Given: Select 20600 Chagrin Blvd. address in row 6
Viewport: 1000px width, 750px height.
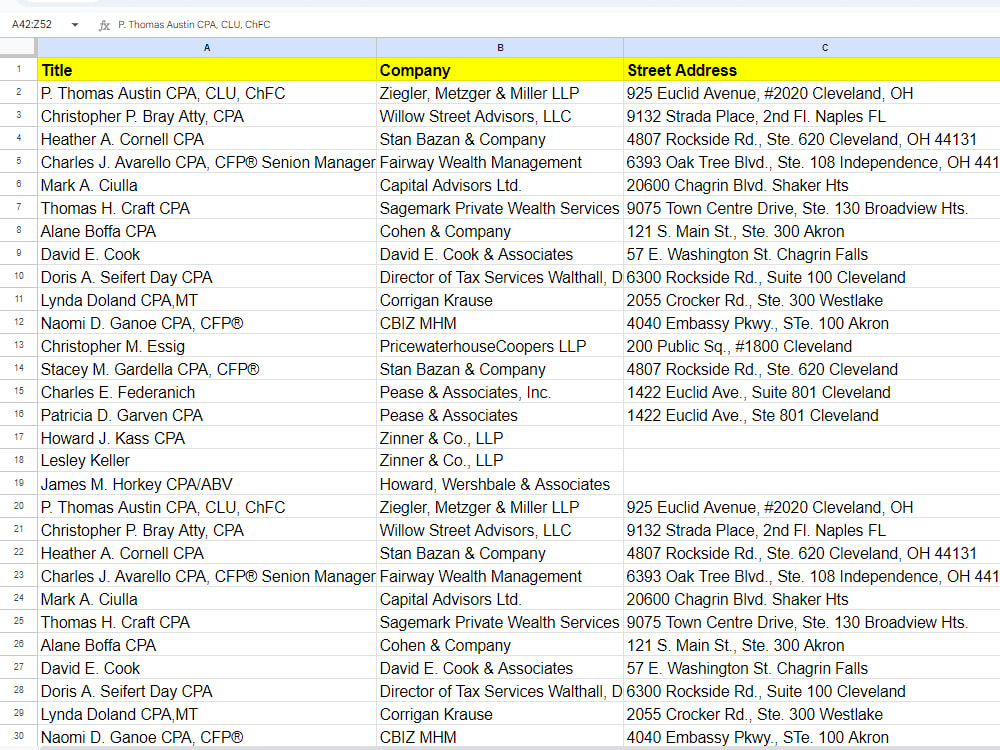Looking at the screenshot, I should coord(812,185).
